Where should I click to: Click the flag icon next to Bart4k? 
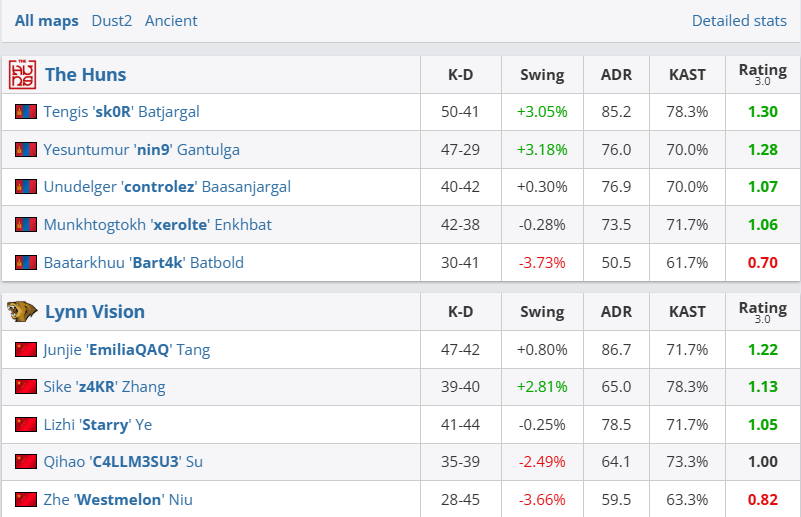[x=26, y=263]
